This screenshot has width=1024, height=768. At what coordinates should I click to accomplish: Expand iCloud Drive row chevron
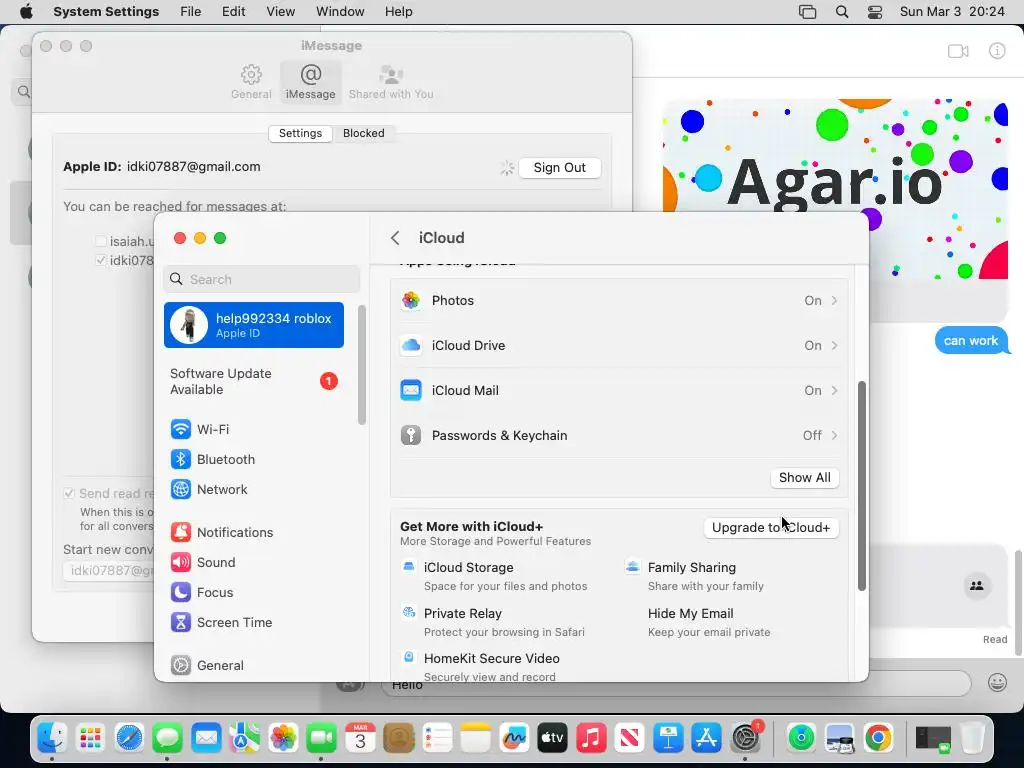pos(835,345)
